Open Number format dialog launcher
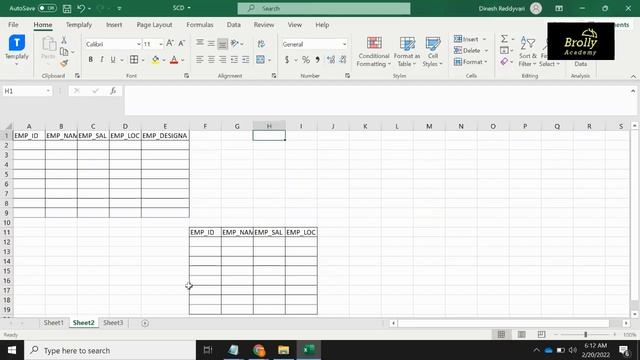 tap(347, 76)
